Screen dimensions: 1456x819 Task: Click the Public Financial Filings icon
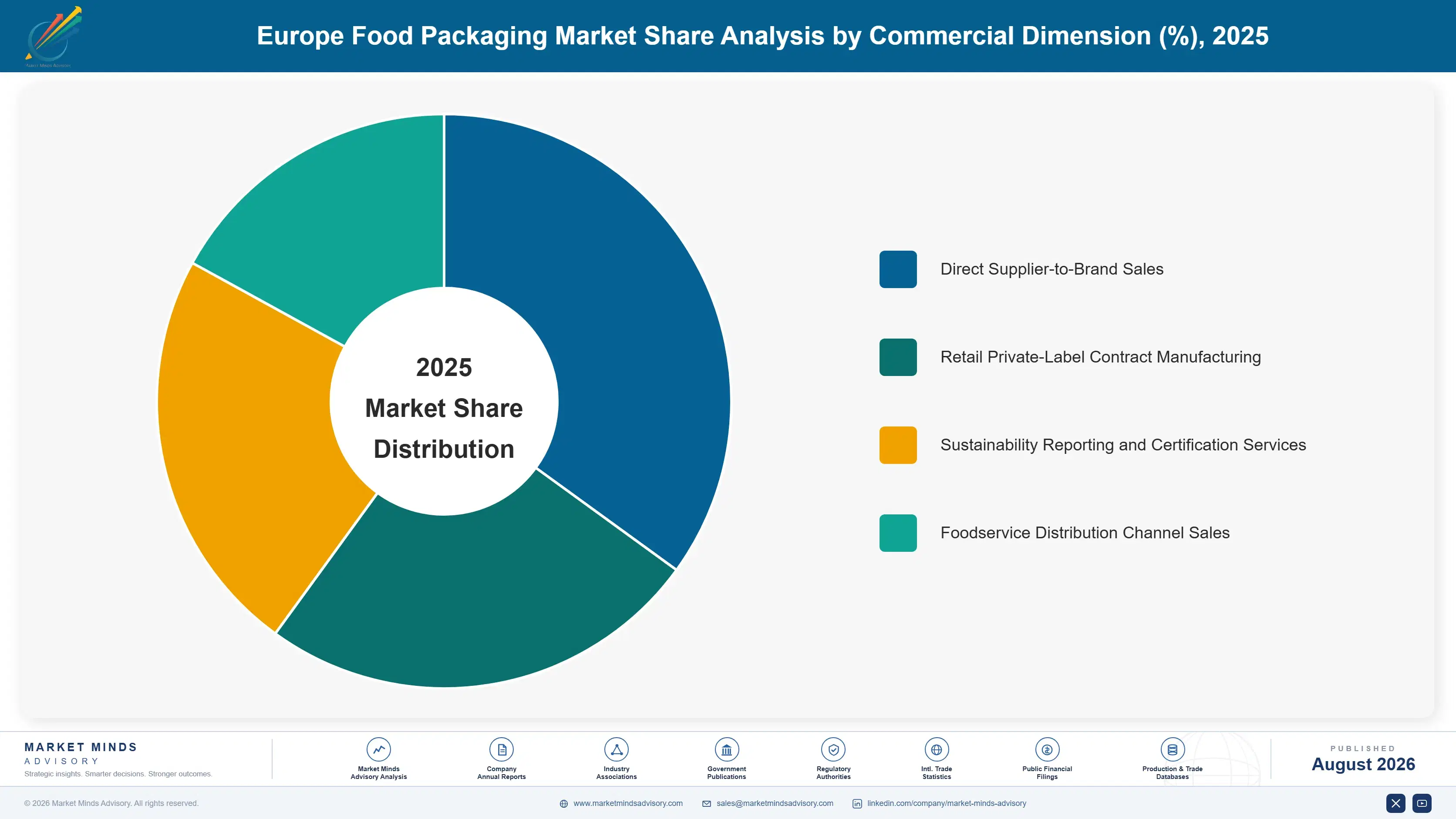[x=1047, y=749]
